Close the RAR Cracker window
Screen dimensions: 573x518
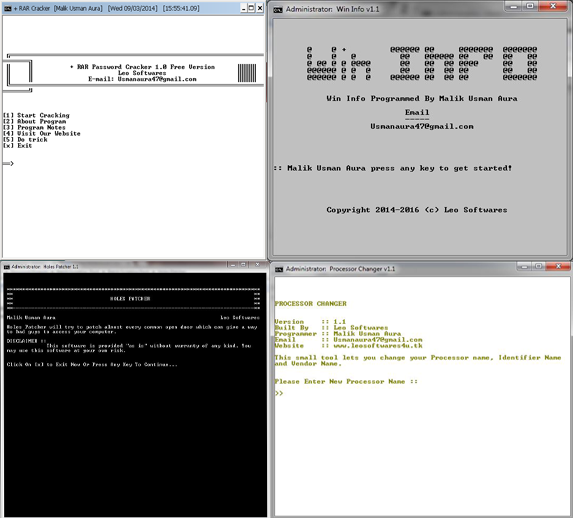(260, 8)
